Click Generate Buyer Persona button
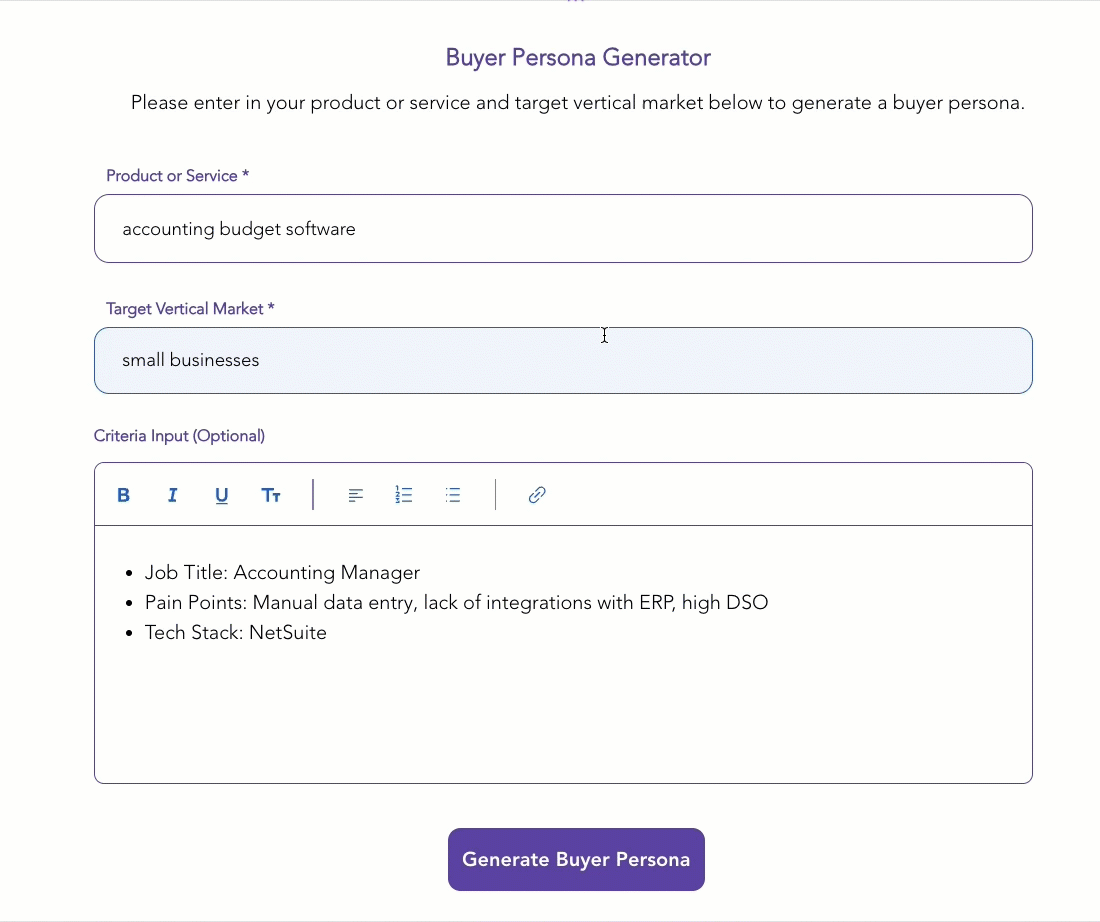1100x922 pixels. pyautogui.click(x=576, y=860)
